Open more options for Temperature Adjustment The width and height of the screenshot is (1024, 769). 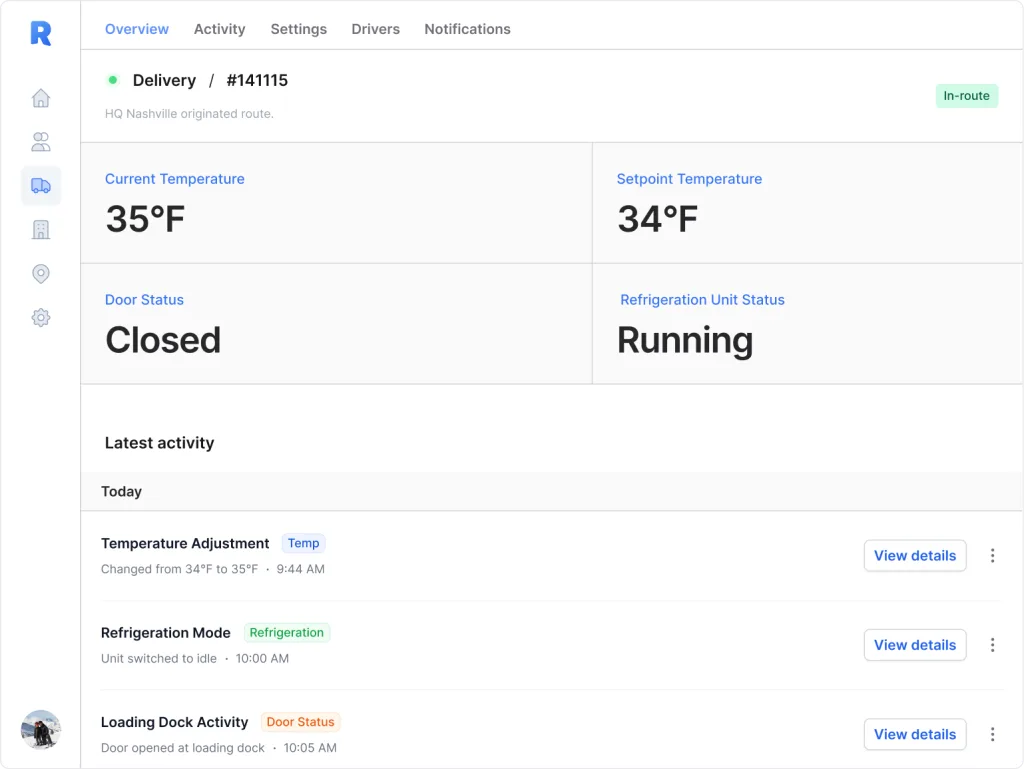992,556
